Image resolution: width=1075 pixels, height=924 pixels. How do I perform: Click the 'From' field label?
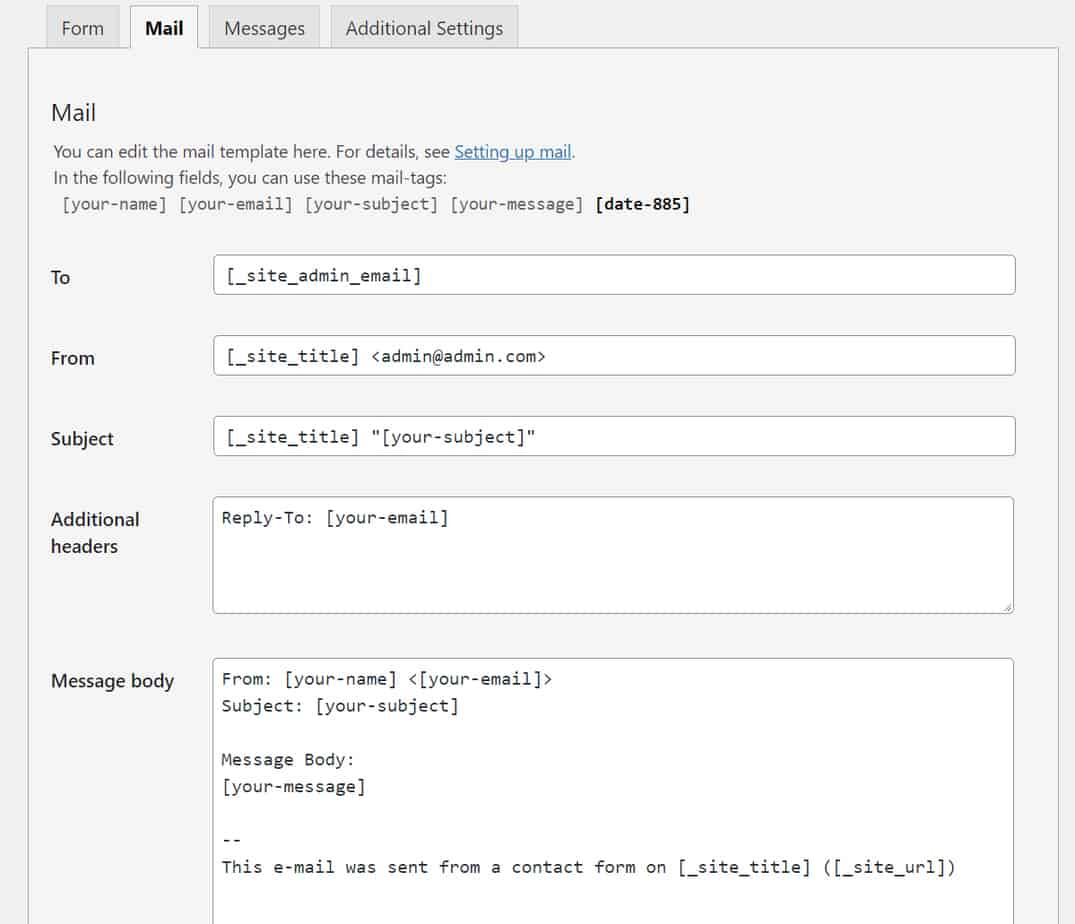click(73, 358)
